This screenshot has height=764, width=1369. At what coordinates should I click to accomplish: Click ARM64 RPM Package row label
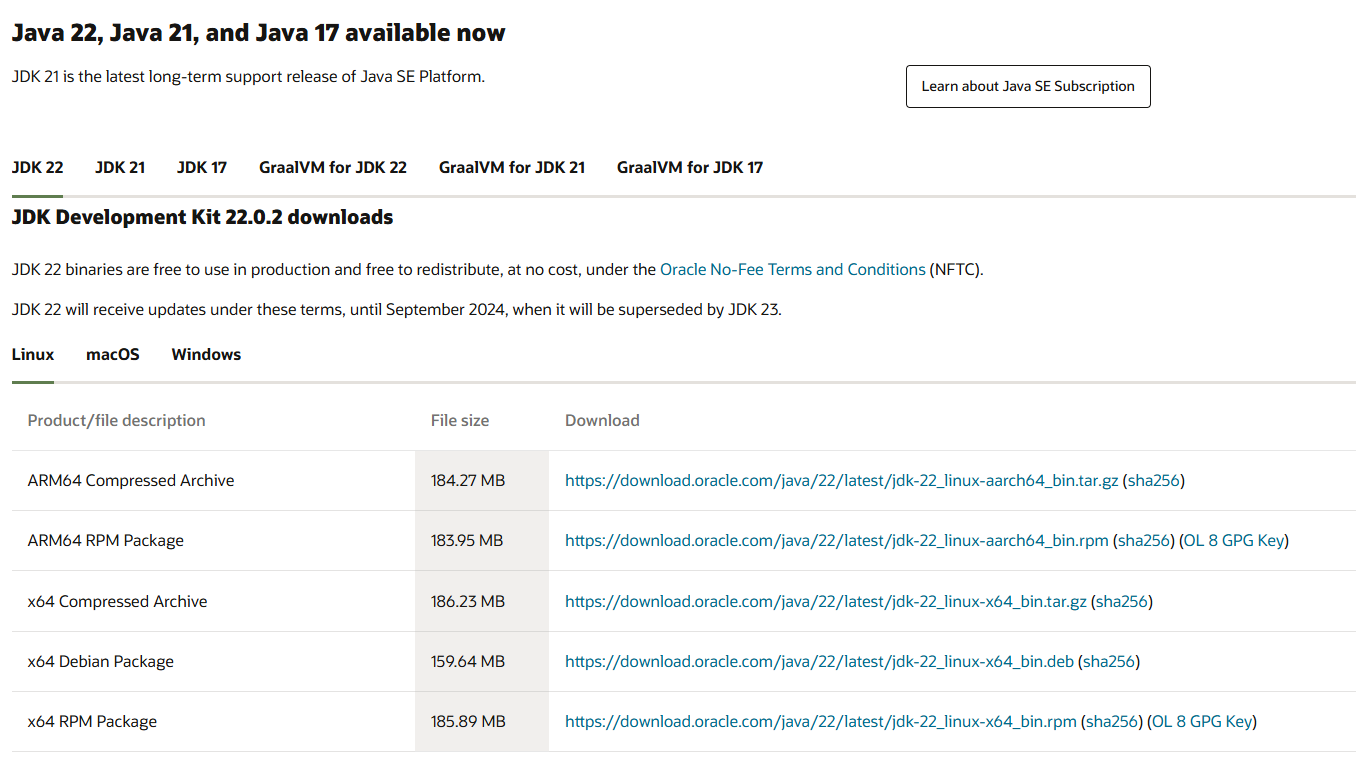coord(106,541)
